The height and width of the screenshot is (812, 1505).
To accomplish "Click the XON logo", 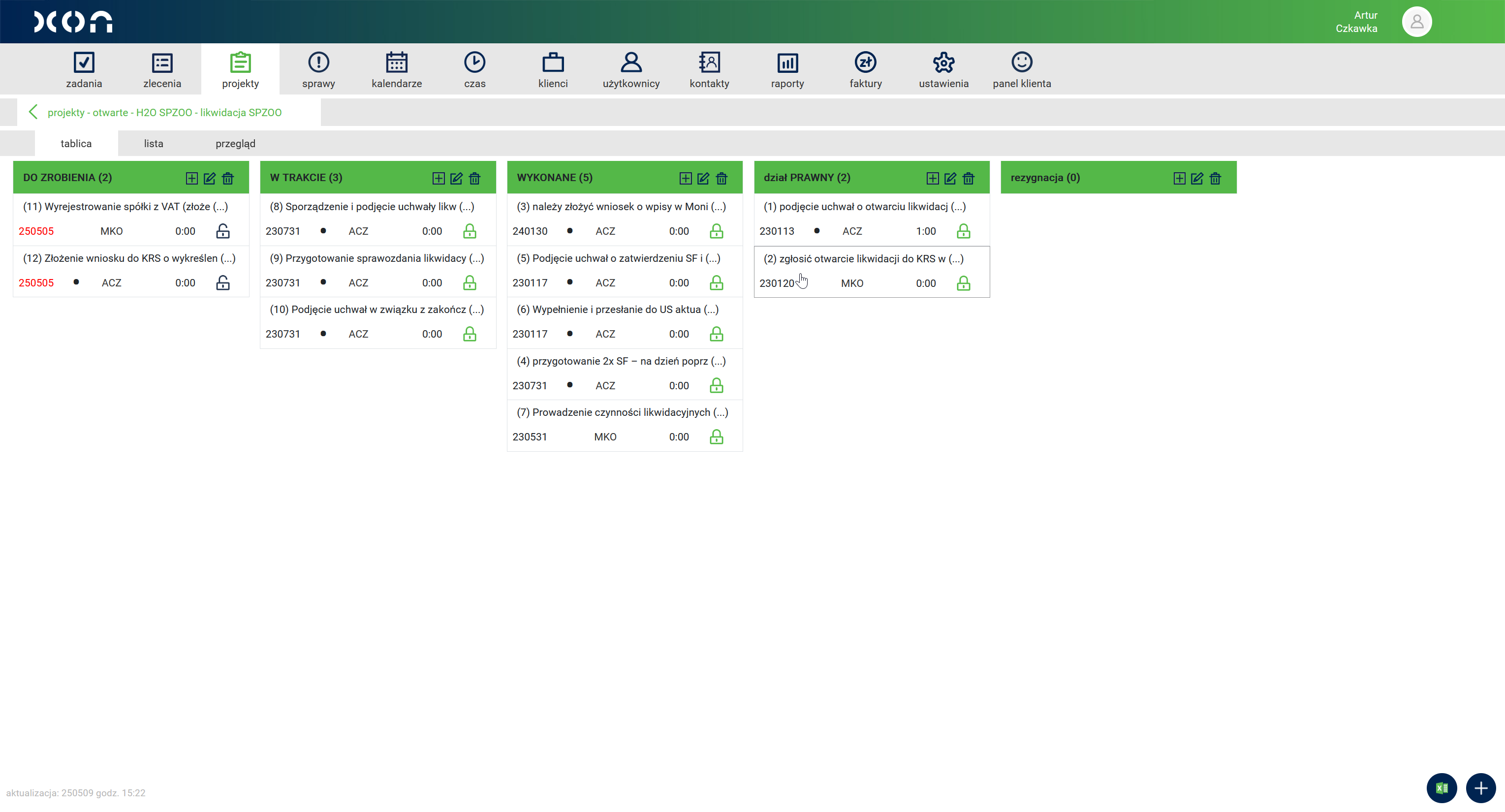I will click(73, 22).
